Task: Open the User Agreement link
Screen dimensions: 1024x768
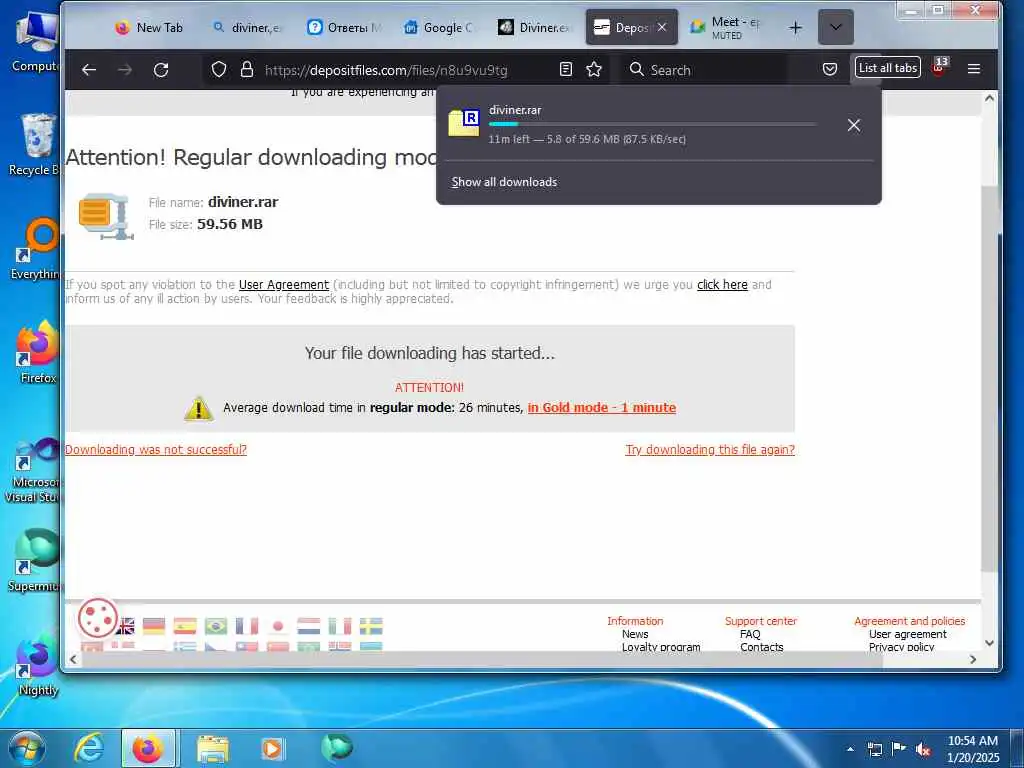Action: pos(283,285)
